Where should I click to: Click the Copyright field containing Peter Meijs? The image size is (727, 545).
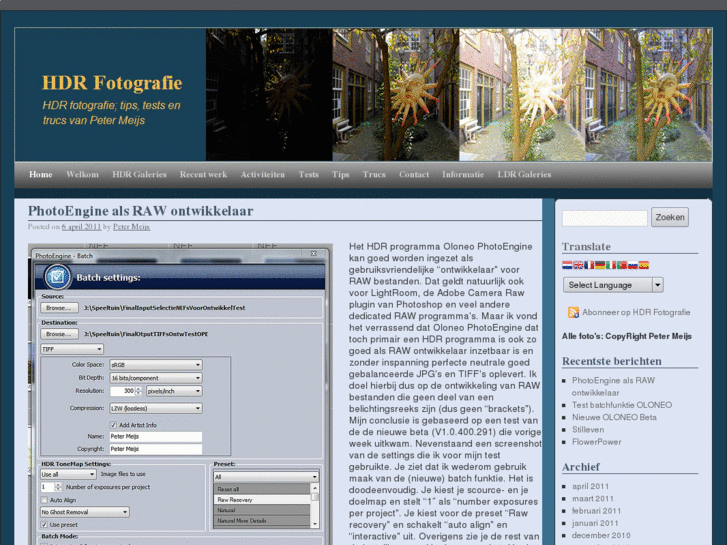coord(156,449)
